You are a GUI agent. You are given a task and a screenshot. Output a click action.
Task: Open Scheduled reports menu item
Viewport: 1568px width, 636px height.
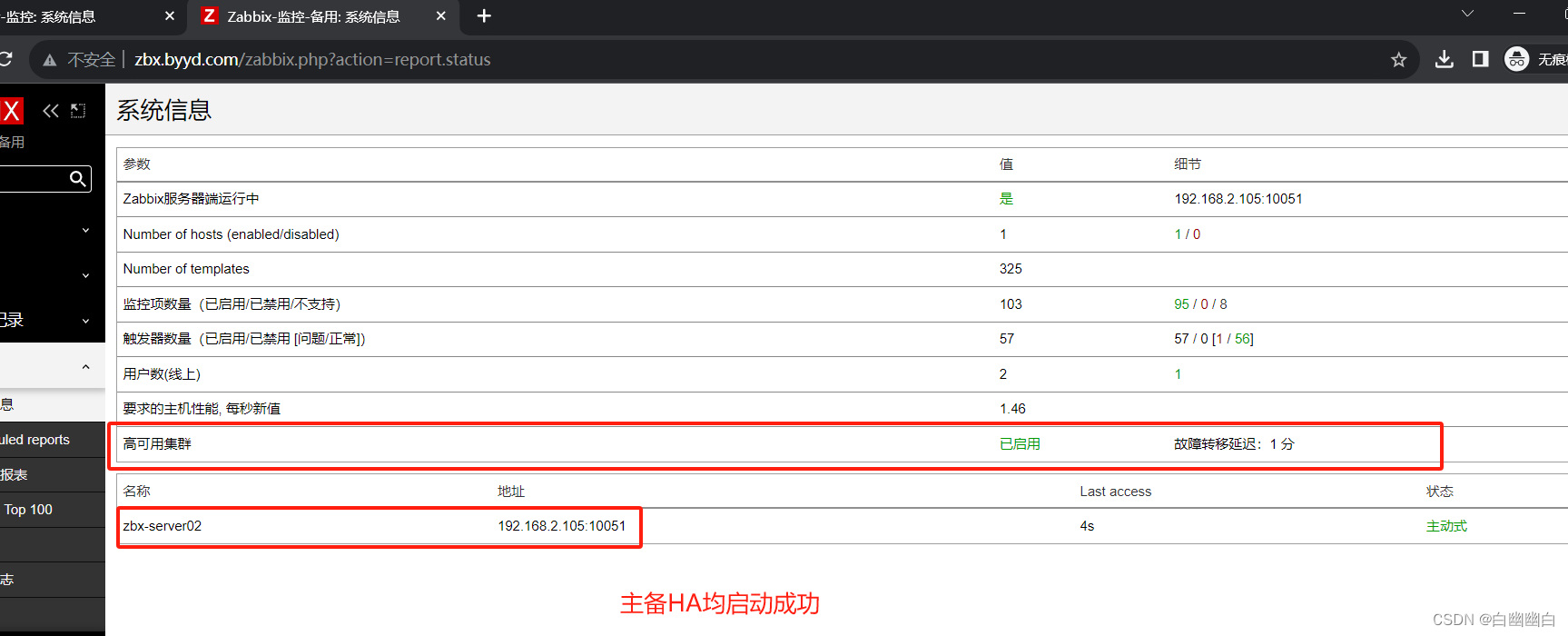[x=53, y=440]
